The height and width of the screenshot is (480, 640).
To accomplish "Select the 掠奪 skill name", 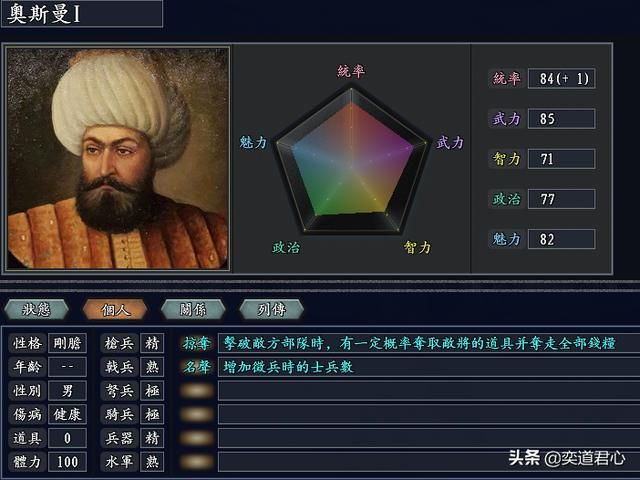I will [x=197, y=343].
